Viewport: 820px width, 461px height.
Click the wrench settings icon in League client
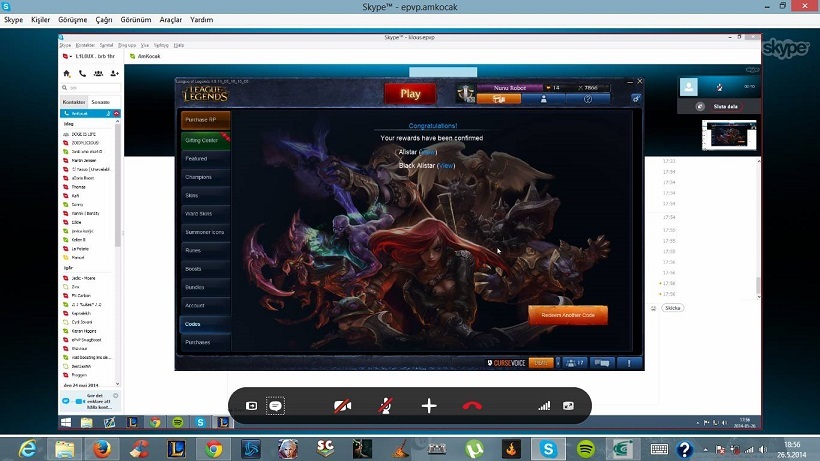[636, 98]
